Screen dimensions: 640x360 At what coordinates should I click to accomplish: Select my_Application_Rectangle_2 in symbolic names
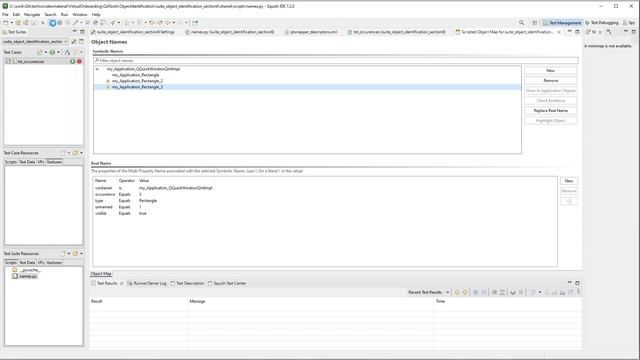point(138,81)
